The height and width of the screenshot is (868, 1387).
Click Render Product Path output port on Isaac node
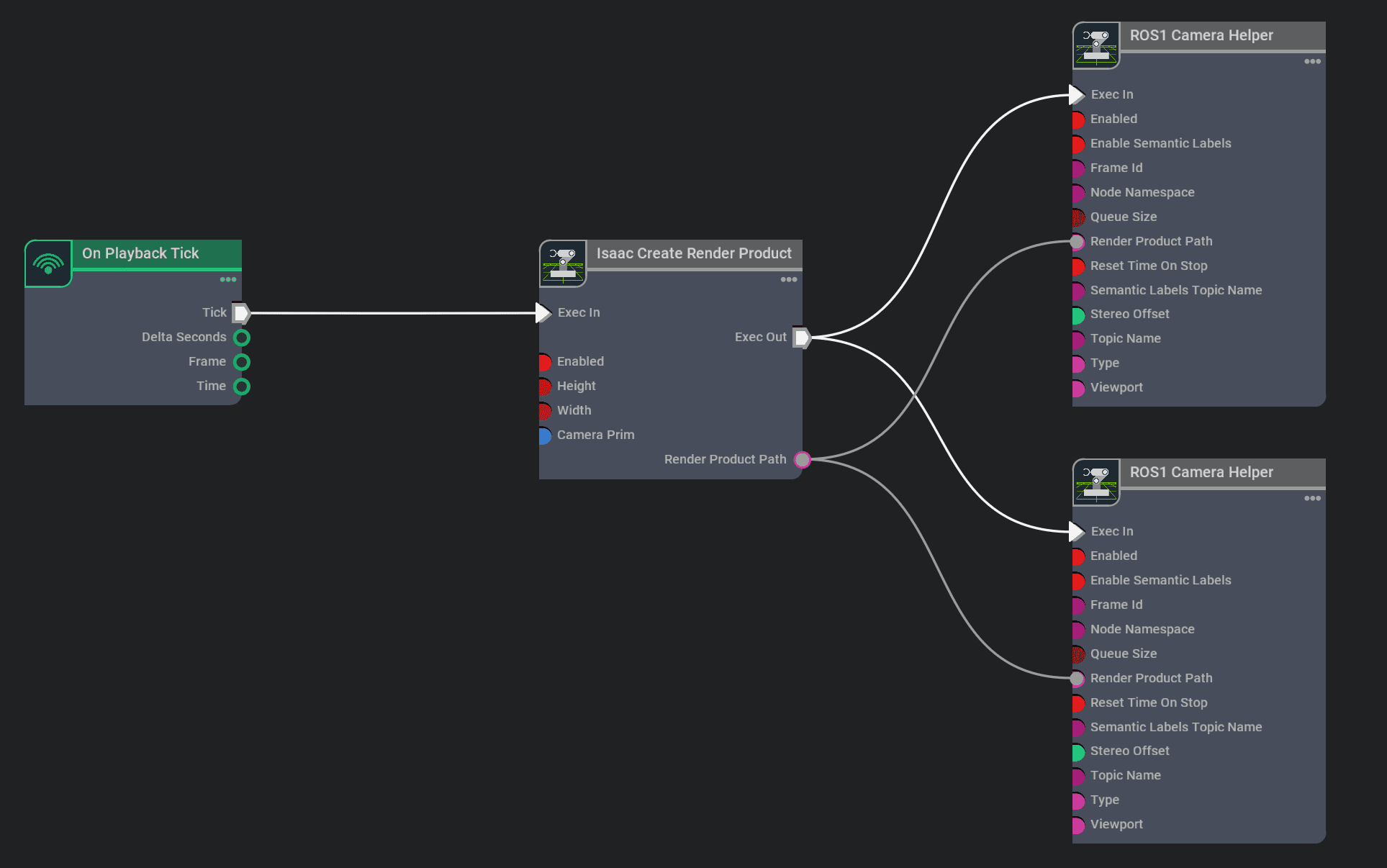803,460
